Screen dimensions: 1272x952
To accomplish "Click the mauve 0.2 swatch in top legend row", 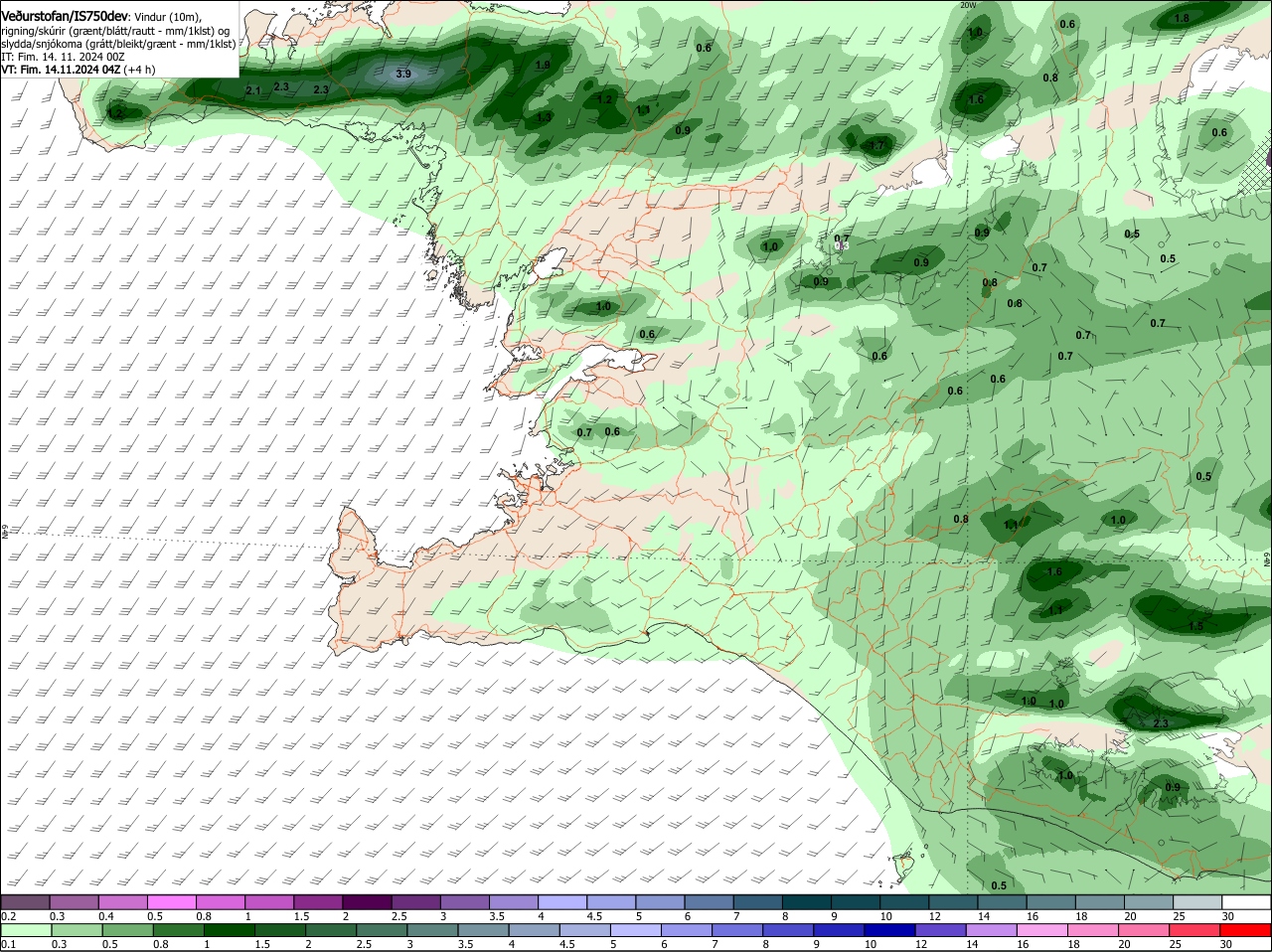I will 25,902.
